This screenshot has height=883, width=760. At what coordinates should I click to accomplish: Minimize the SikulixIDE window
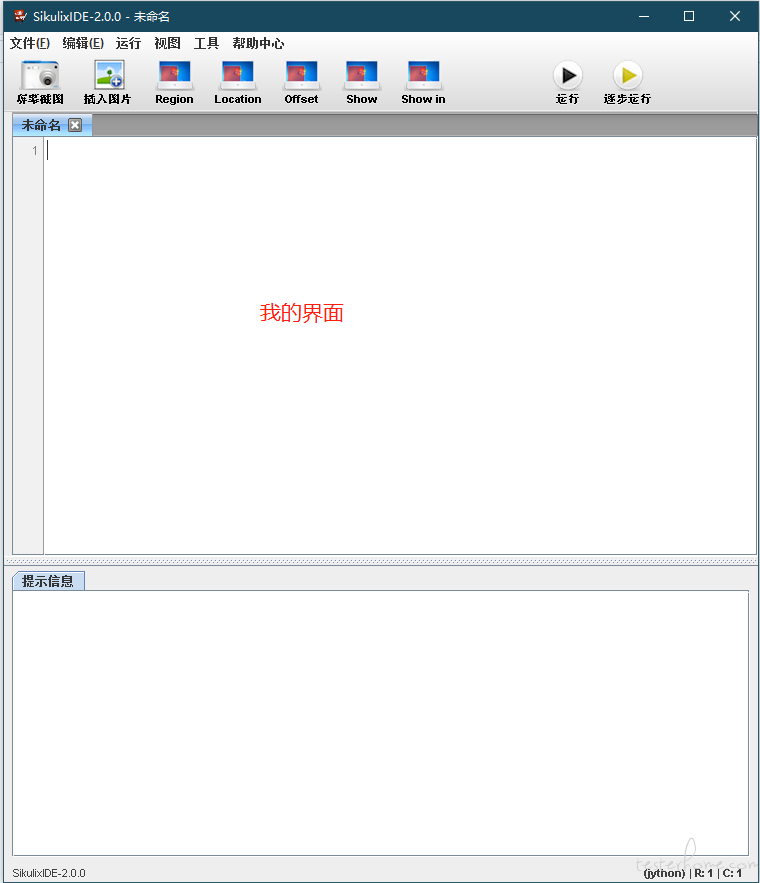point(644,16)
